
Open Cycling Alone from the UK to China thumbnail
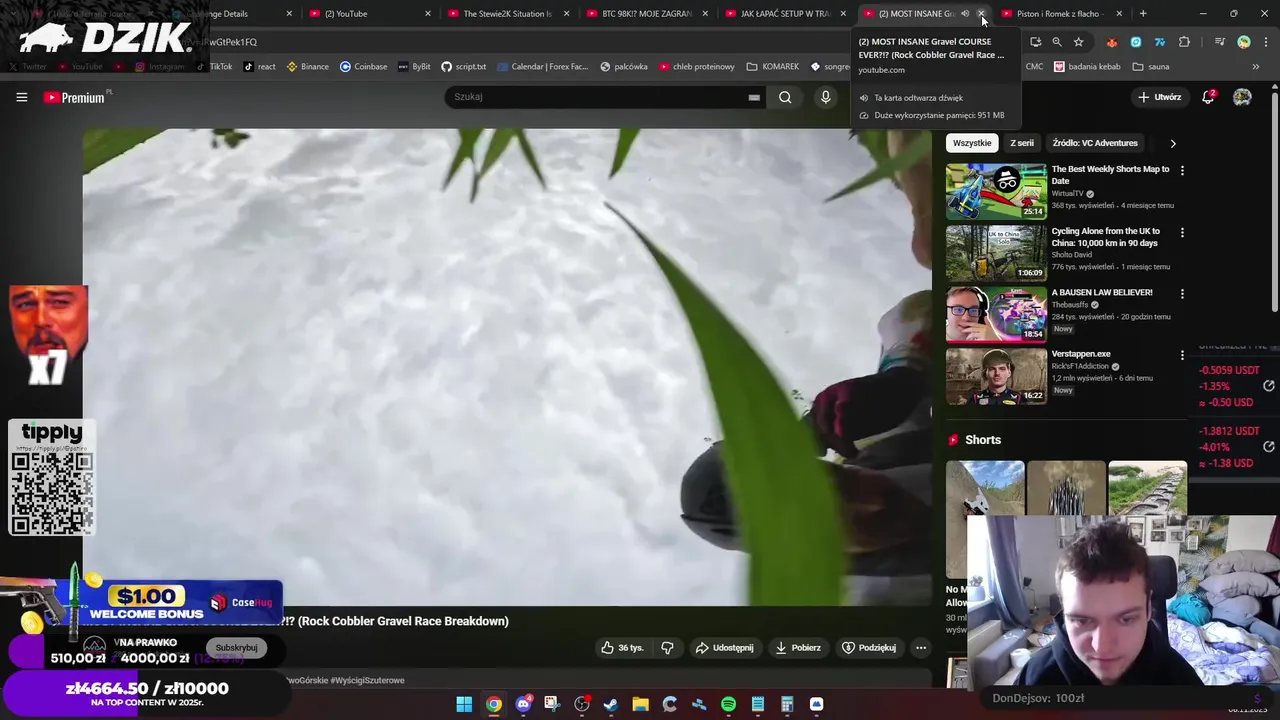pos(996,253)
